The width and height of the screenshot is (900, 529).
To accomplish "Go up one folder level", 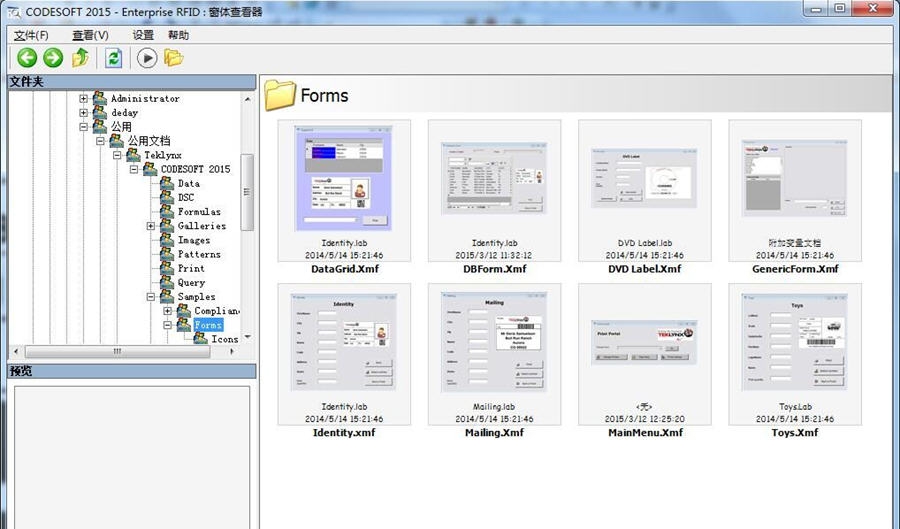I will click(x=80, y=58).
